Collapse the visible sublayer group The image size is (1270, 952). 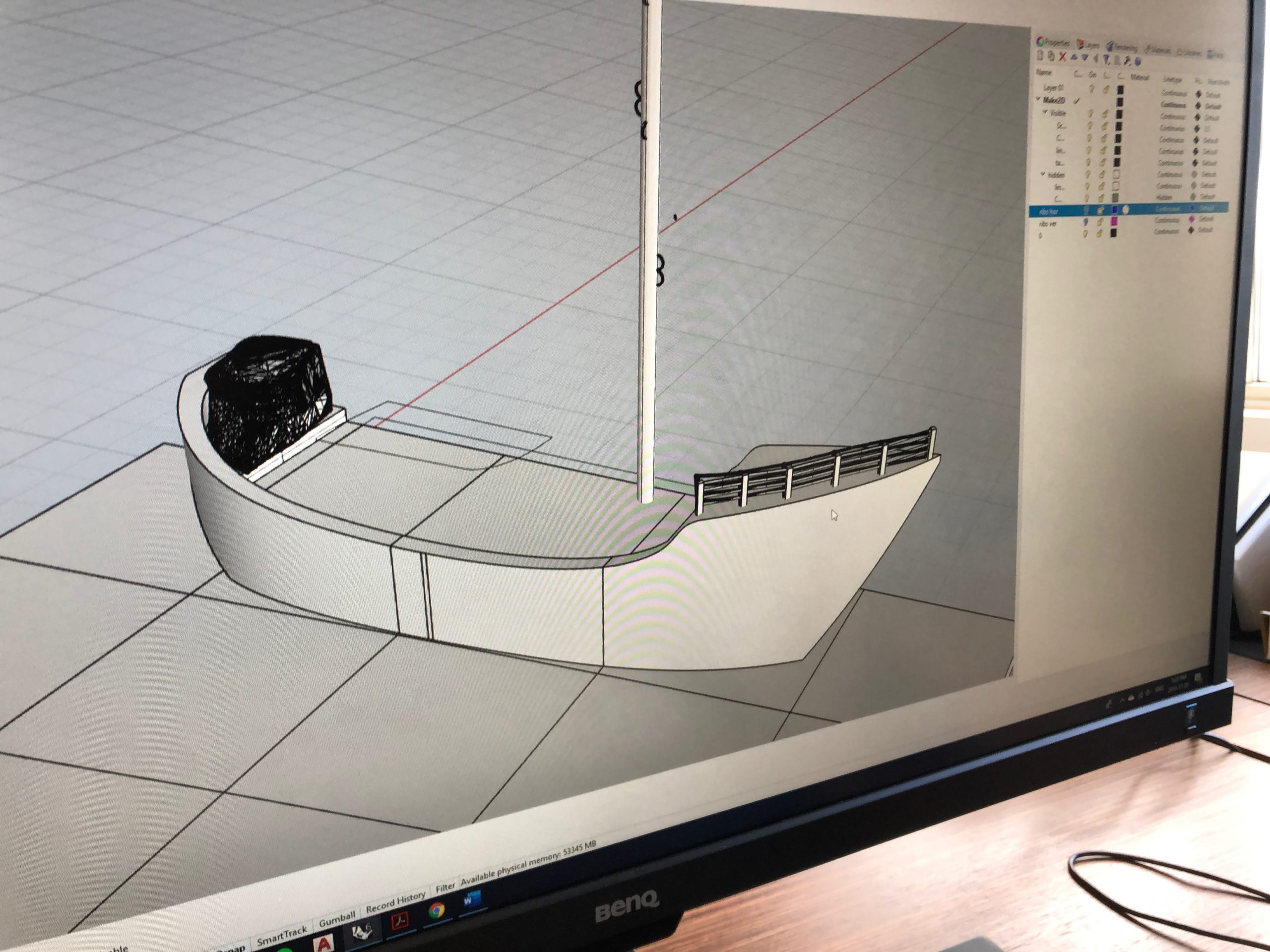pyautogui.click(x=1045, y=112)
